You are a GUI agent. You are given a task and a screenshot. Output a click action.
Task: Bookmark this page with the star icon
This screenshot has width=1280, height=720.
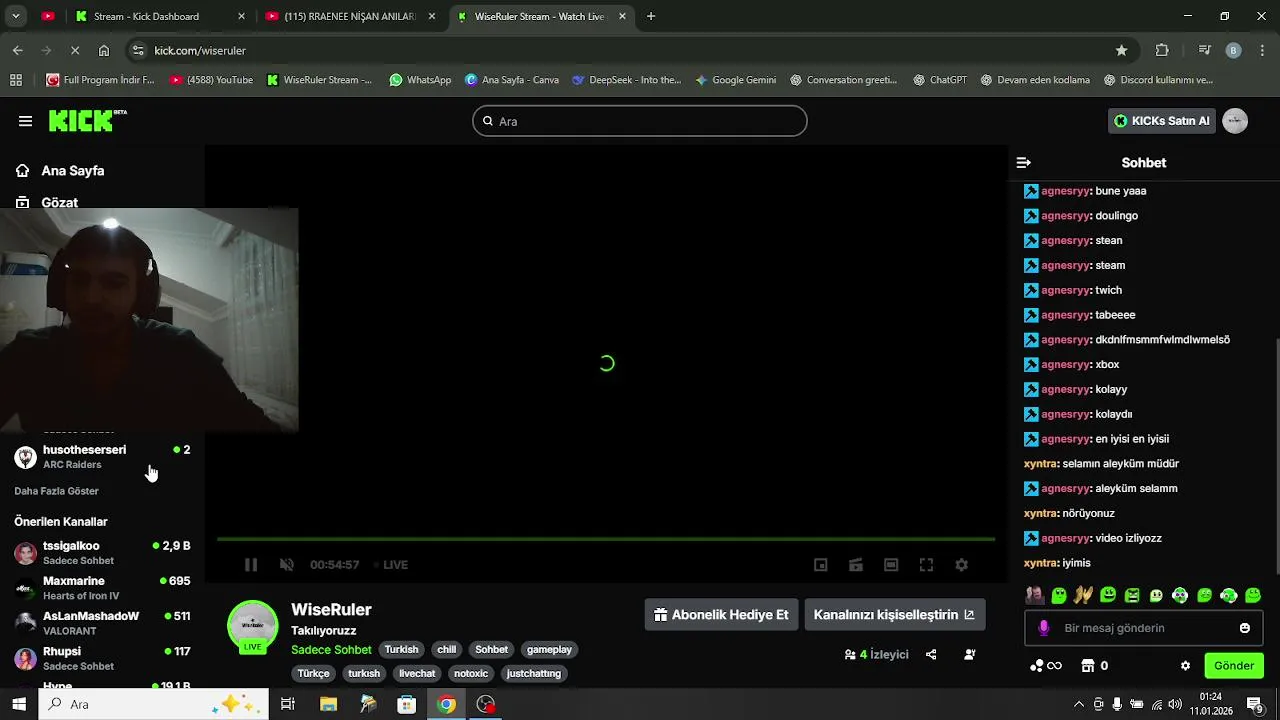click(x=1122, y=51)
